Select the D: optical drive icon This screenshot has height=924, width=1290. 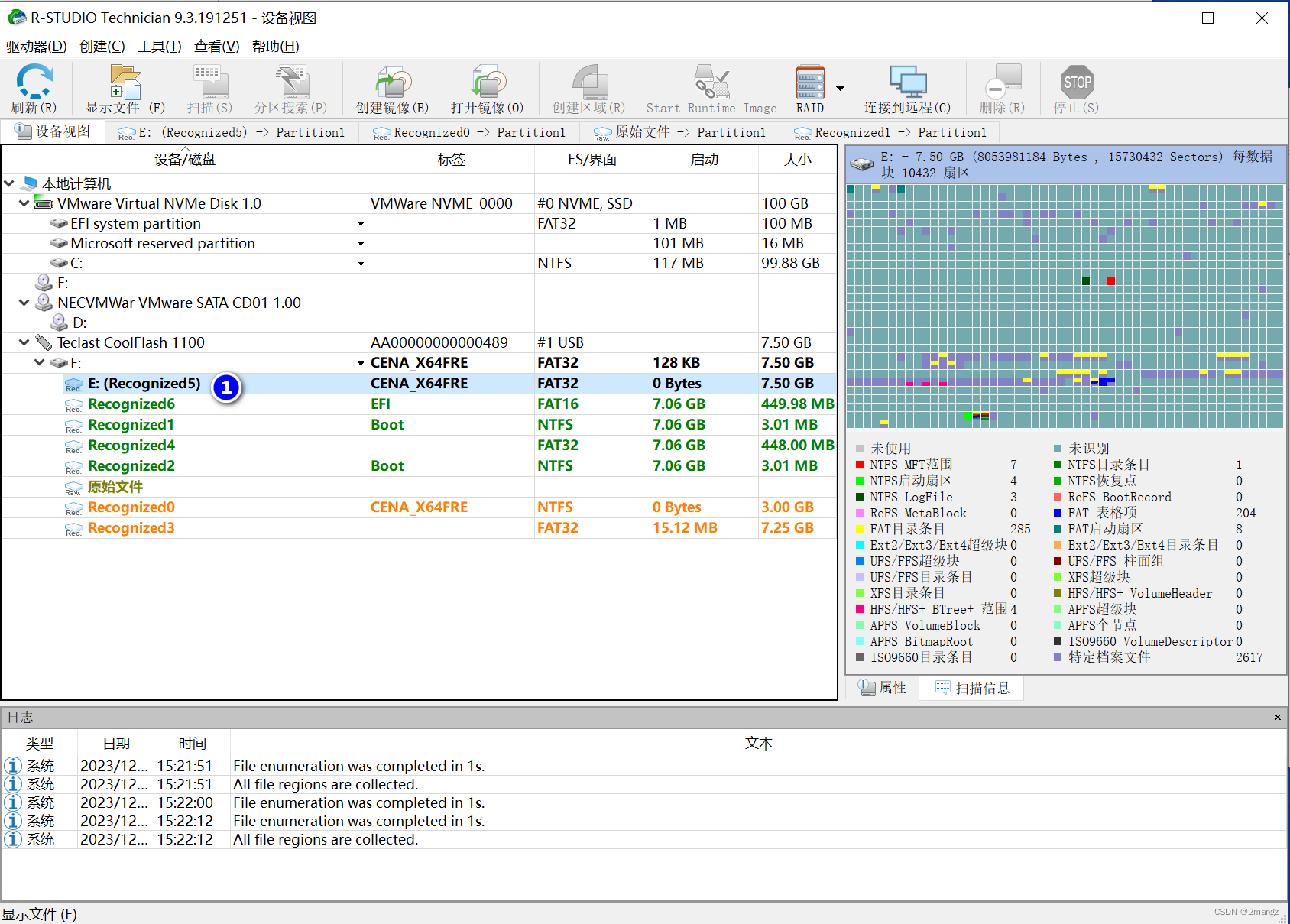[x=60, y=323]
